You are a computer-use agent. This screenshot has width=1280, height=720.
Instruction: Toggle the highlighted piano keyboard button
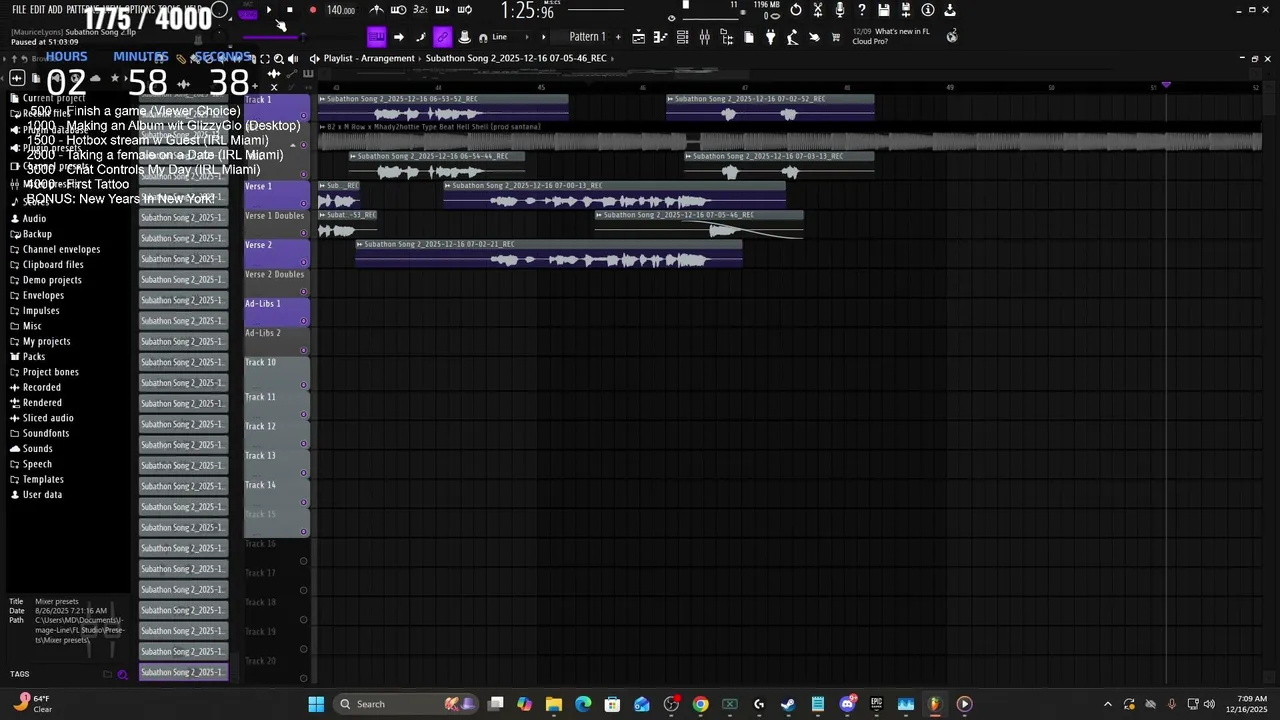pos(376,37)
